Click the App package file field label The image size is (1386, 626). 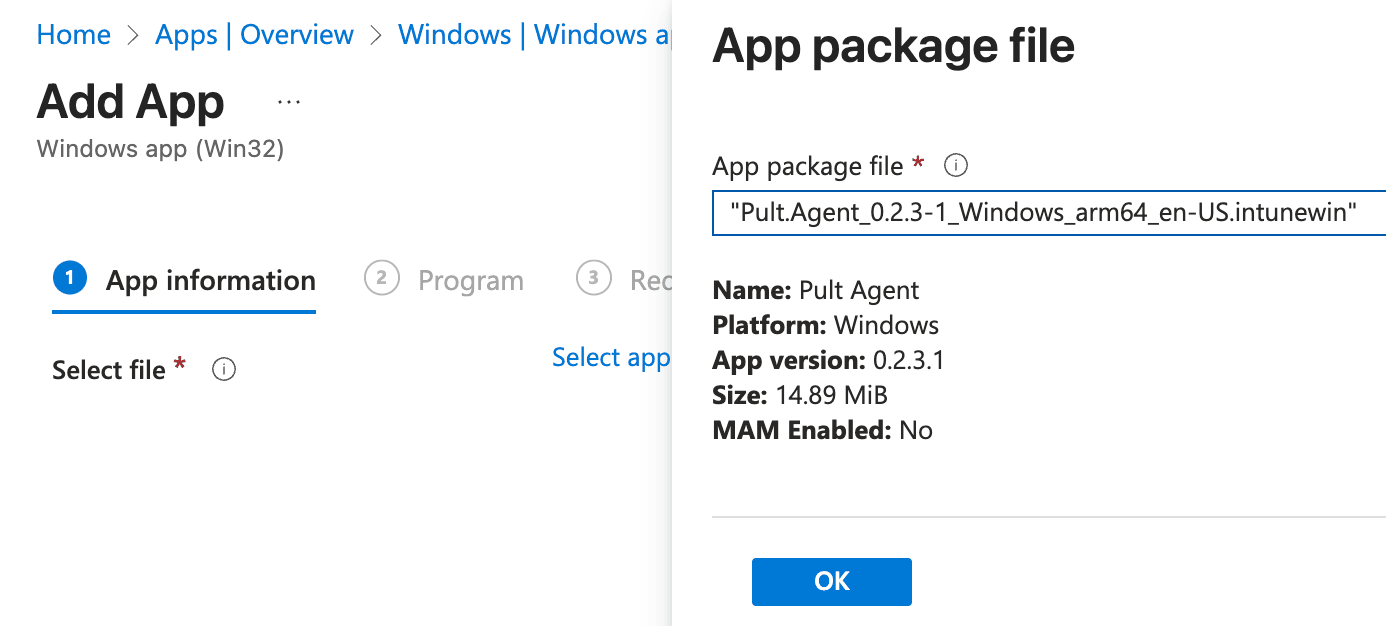tap(808, 166)
